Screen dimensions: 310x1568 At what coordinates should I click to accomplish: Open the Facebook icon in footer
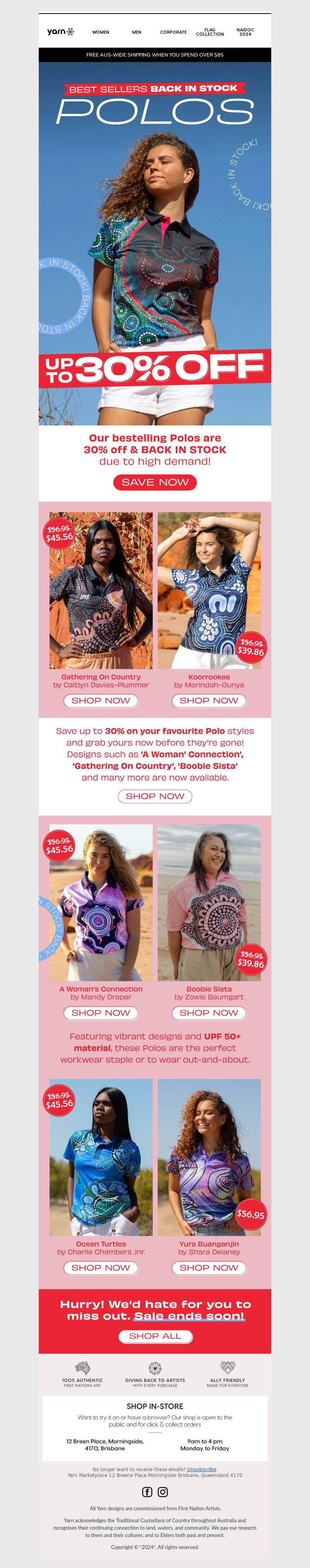(x=147, y=1491)
